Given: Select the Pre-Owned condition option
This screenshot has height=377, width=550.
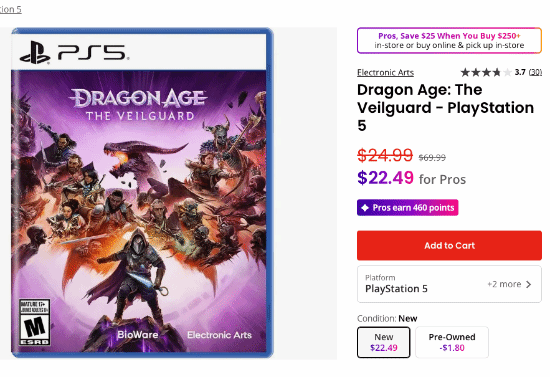Looking at the screenshot, I should click(x=452, y=342).
